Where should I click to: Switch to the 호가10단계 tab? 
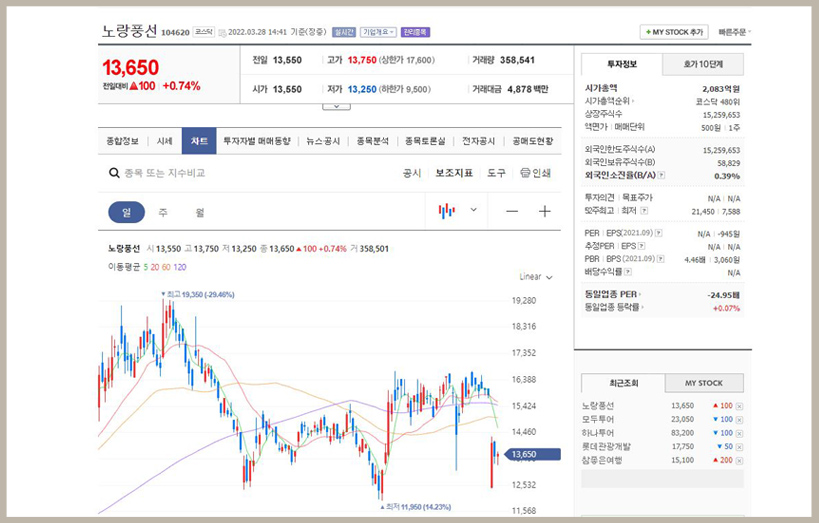[703, 64]
